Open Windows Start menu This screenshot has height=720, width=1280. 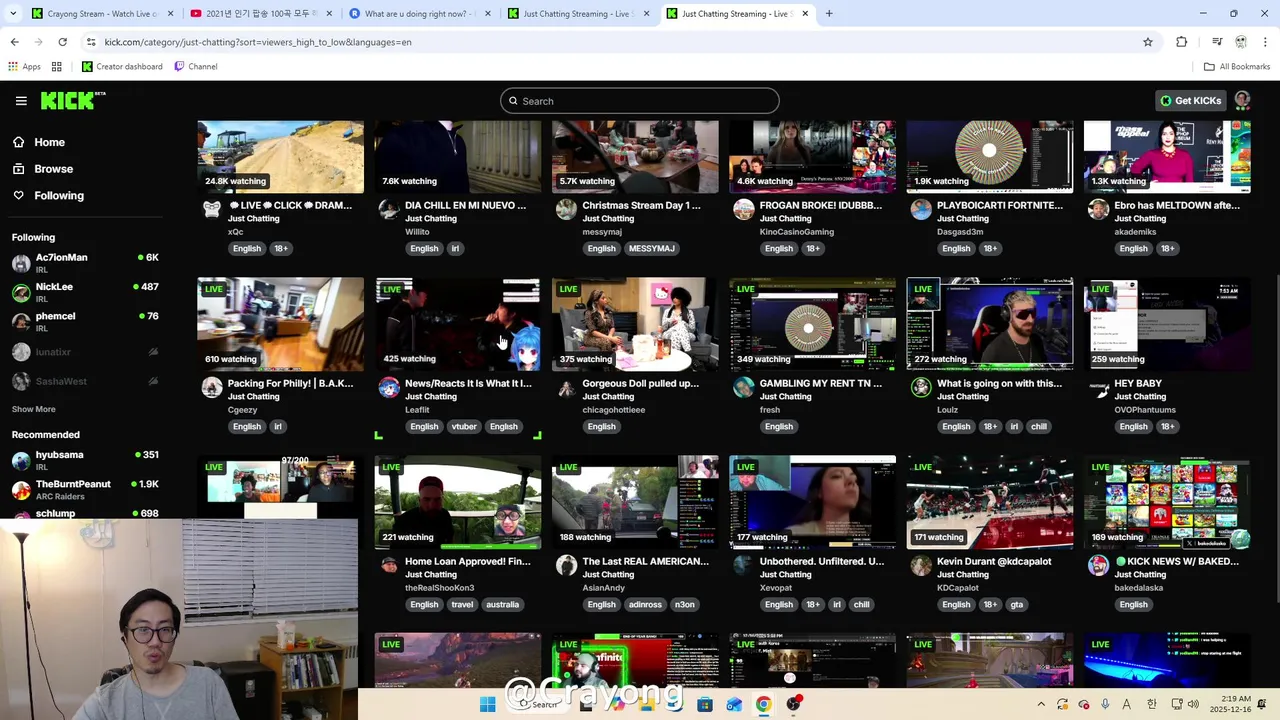click(487, 704)
